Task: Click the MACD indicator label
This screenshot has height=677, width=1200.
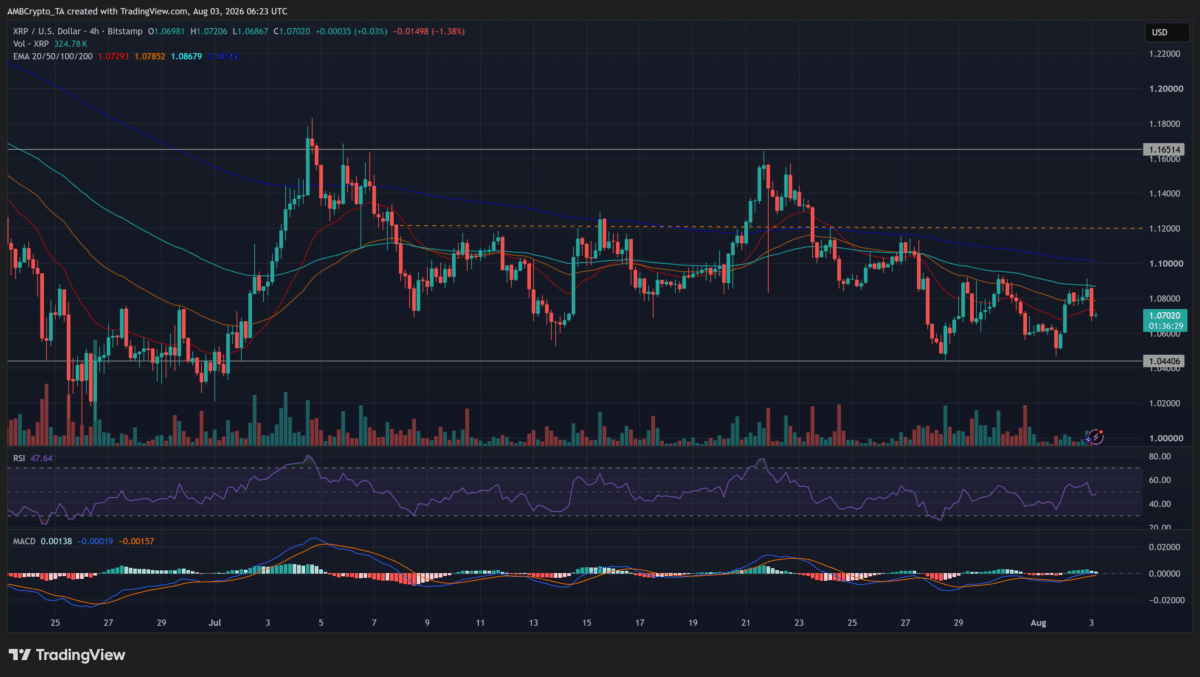Action: (22, 541)
